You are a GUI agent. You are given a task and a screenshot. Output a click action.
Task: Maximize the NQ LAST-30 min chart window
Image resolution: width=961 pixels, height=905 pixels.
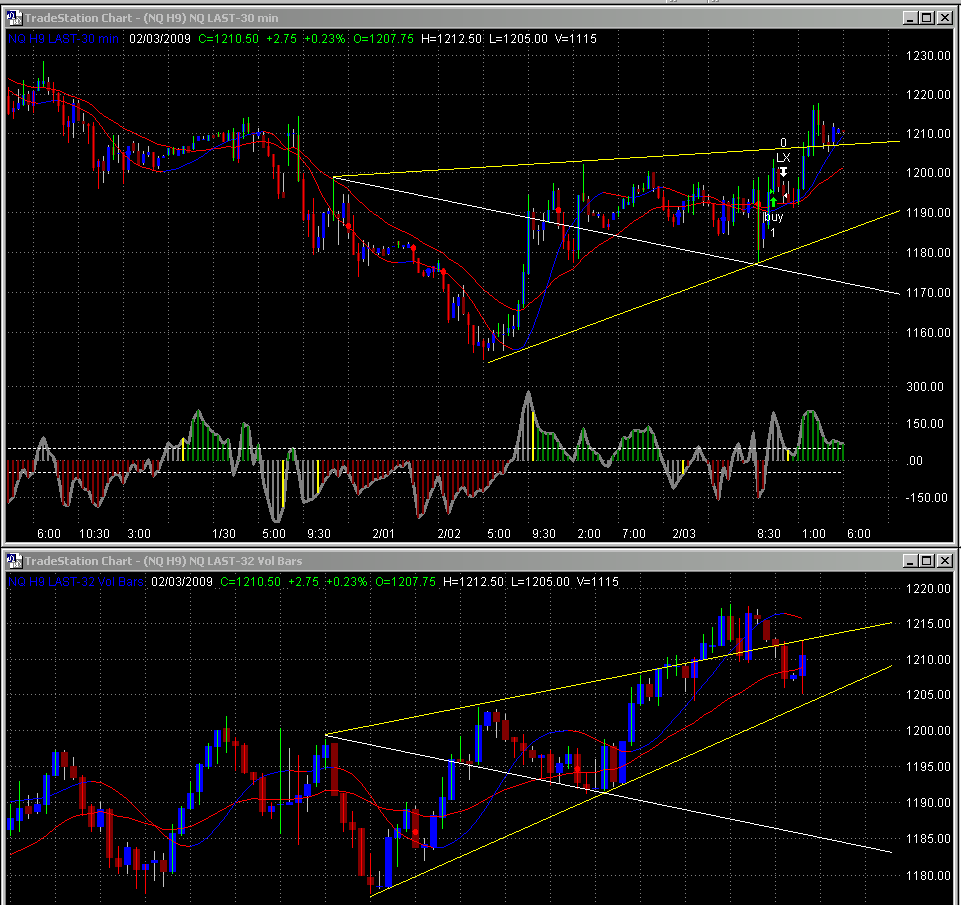[x=927, y=18]
